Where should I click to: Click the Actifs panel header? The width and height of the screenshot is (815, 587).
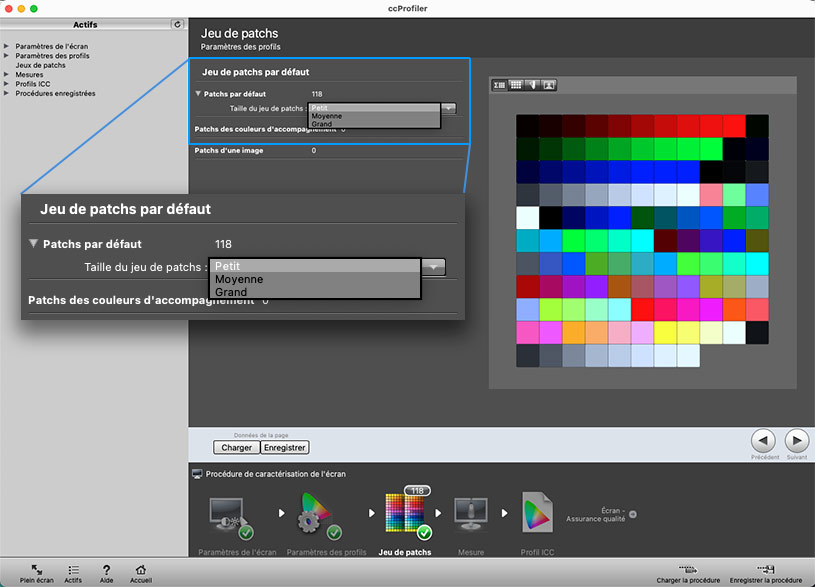pos(85,24)
